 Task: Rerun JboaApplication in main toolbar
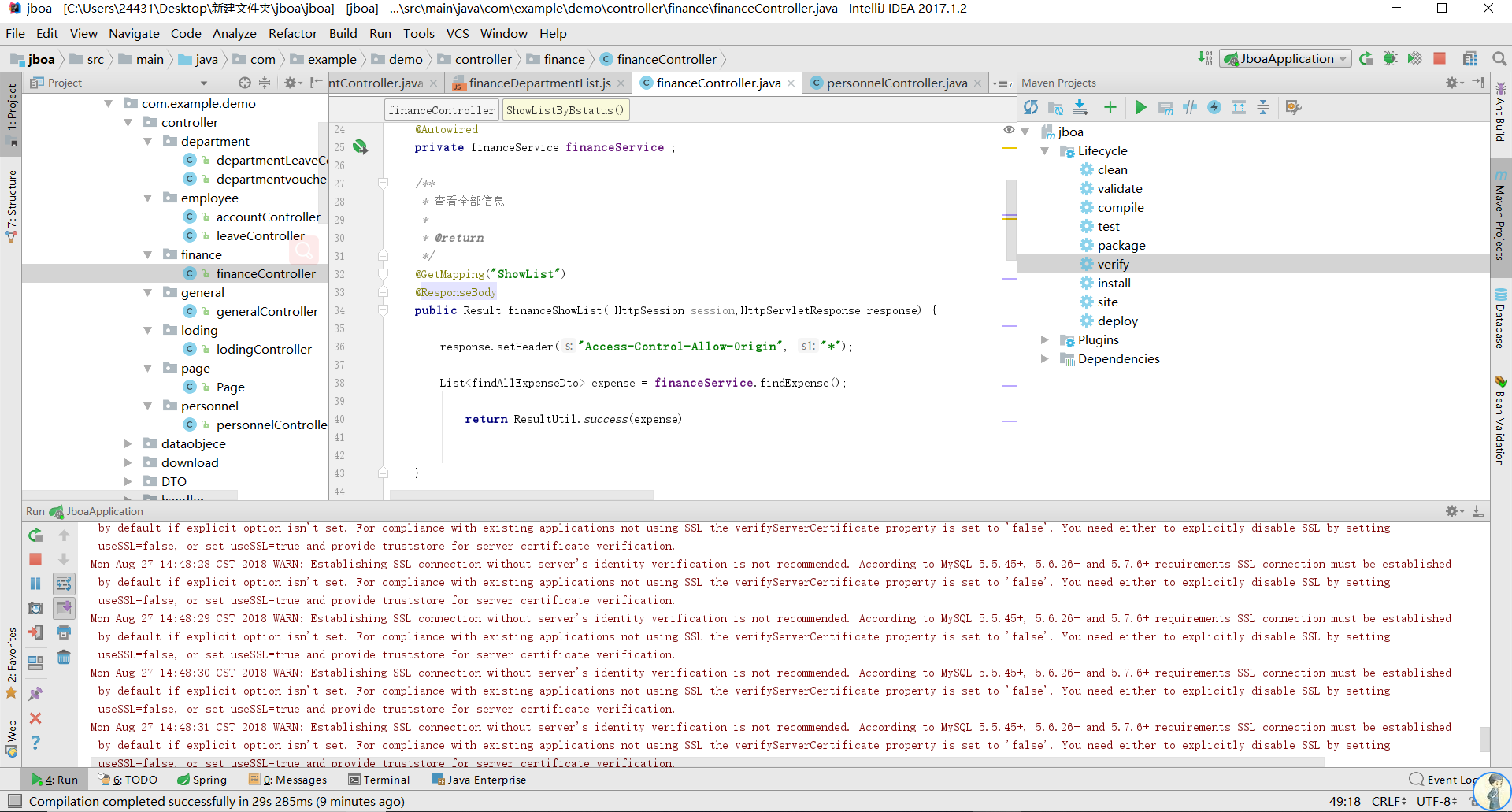pyautogui.click(x=1366, y=59)
